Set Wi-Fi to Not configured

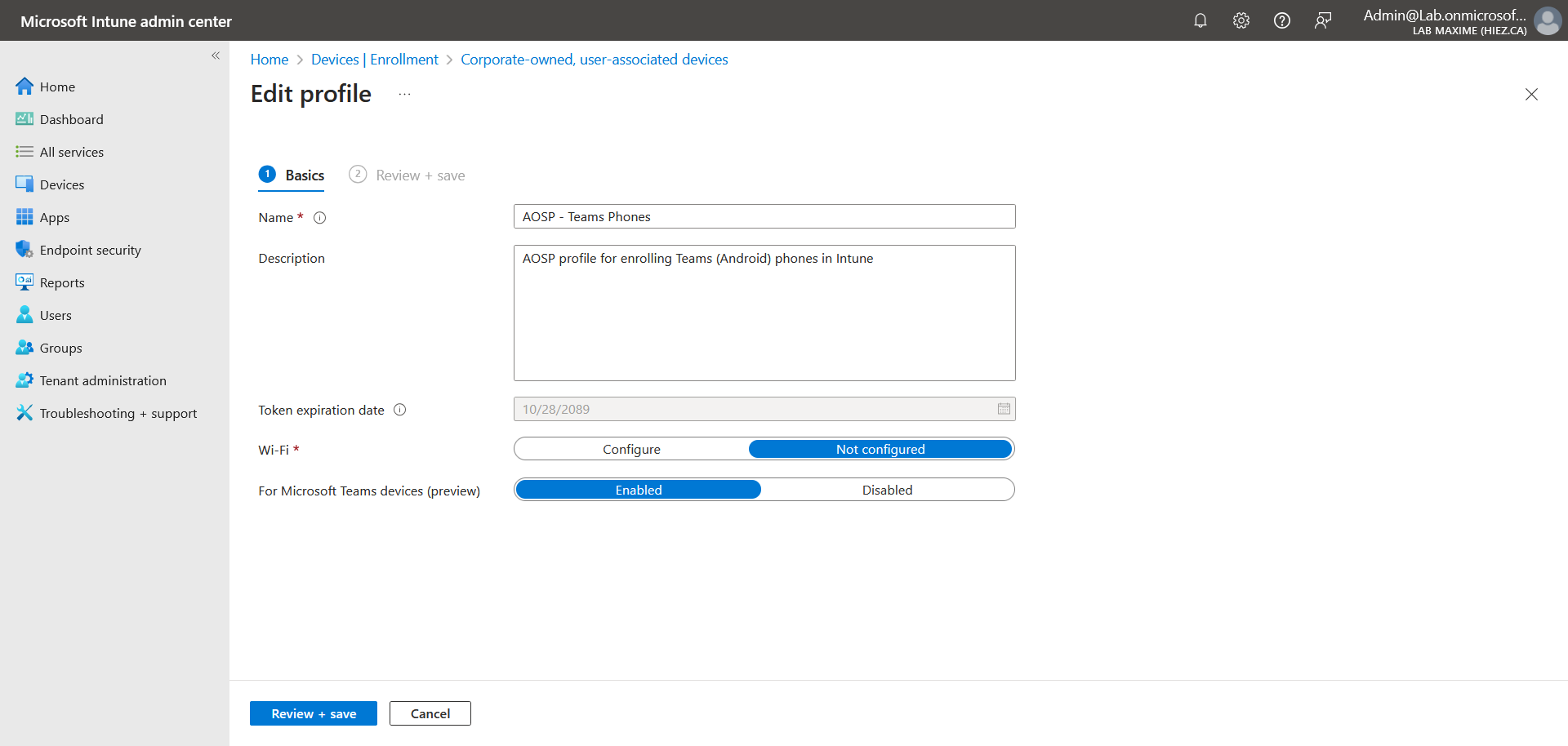(880, 449)
